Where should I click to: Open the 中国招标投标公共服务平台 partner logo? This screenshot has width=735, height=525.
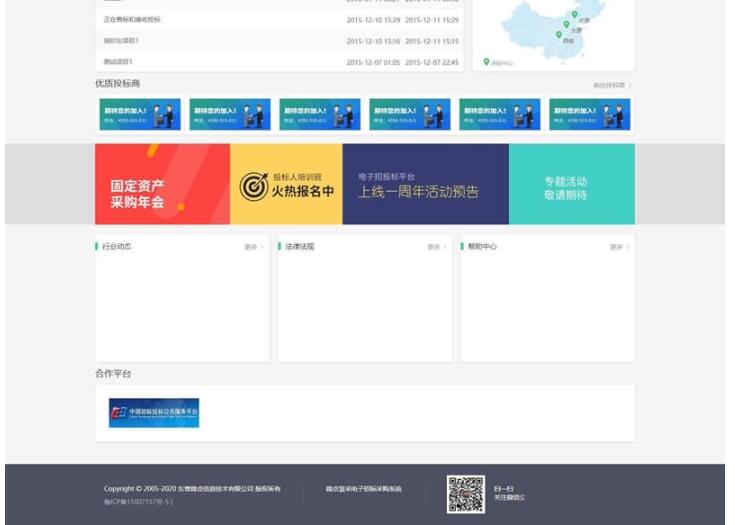154,413
